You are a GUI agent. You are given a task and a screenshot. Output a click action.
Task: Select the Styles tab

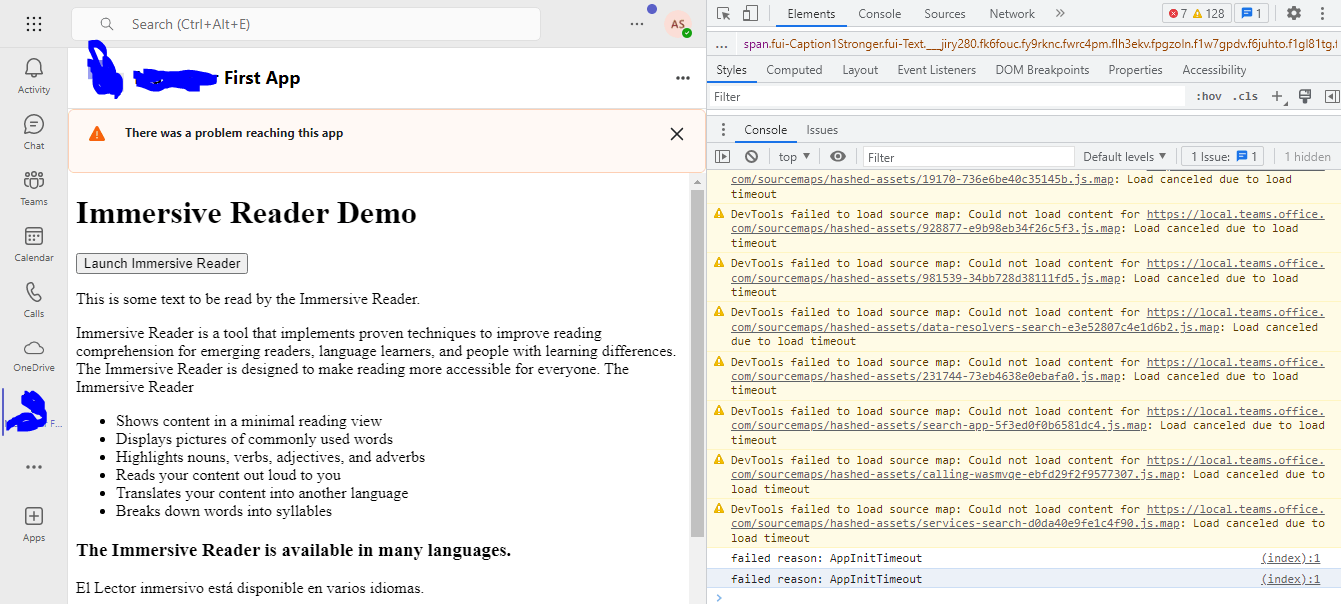[x=731, y=70]
